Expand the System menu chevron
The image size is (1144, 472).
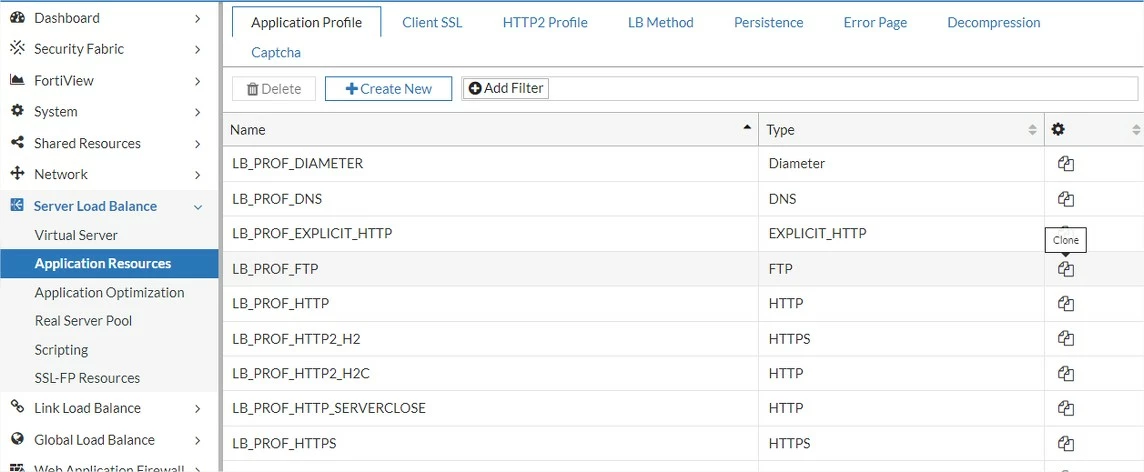click(x=198, y=112)
